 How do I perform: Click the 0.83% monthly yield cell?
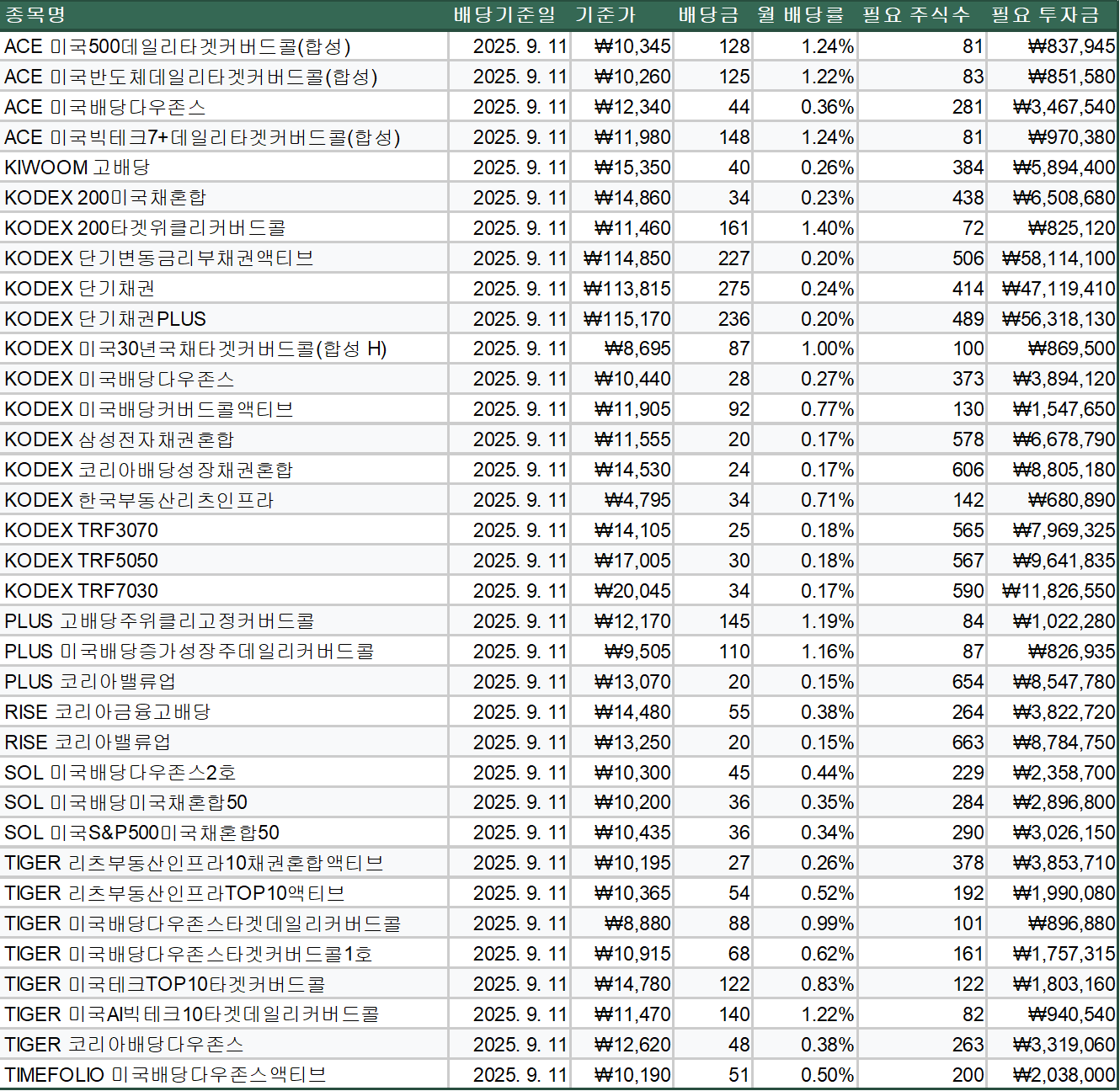coord(805,984)
